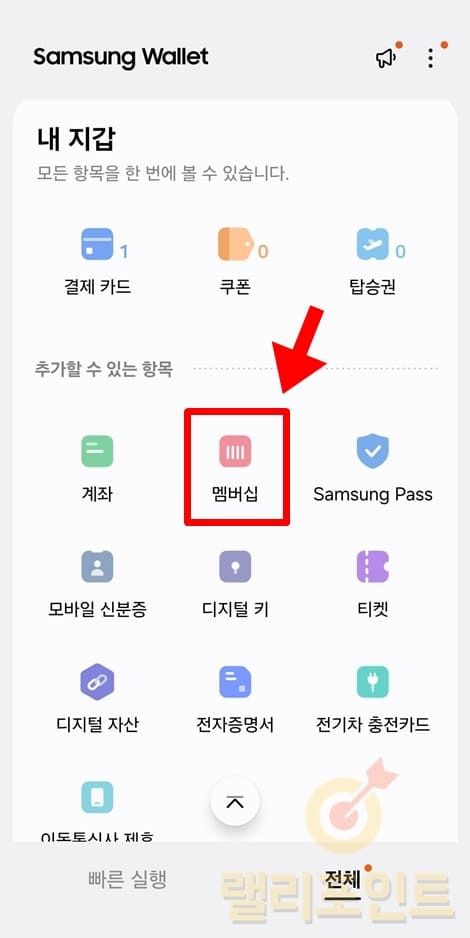Select the 멤버십 membership icon
Screen dimensions: 470x938
tap(235, 452)
